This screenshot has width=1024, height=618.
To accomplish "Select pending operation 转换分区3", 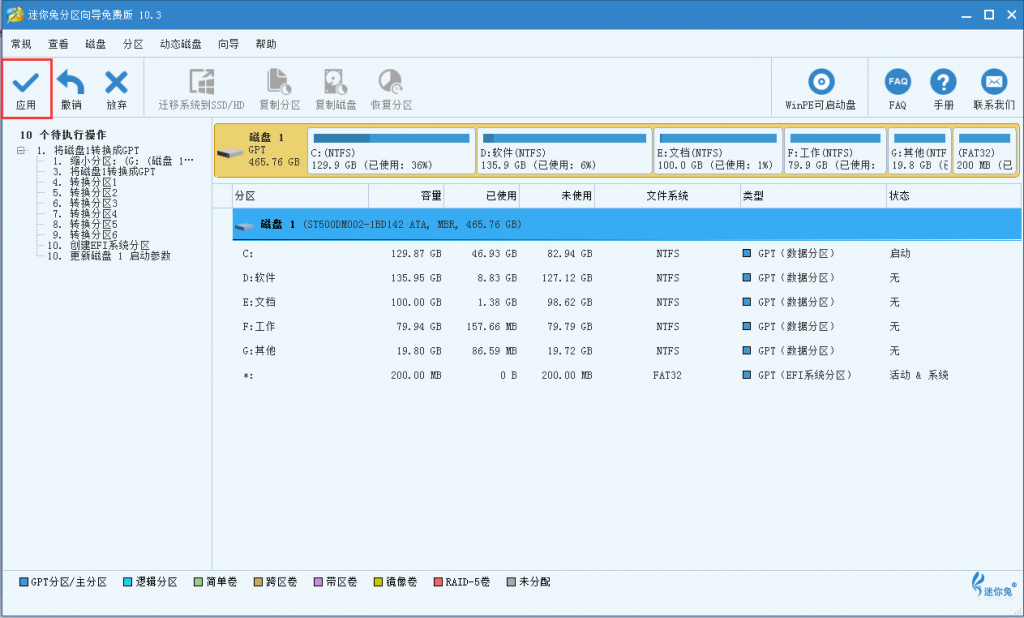I will (x=85, y=203).
